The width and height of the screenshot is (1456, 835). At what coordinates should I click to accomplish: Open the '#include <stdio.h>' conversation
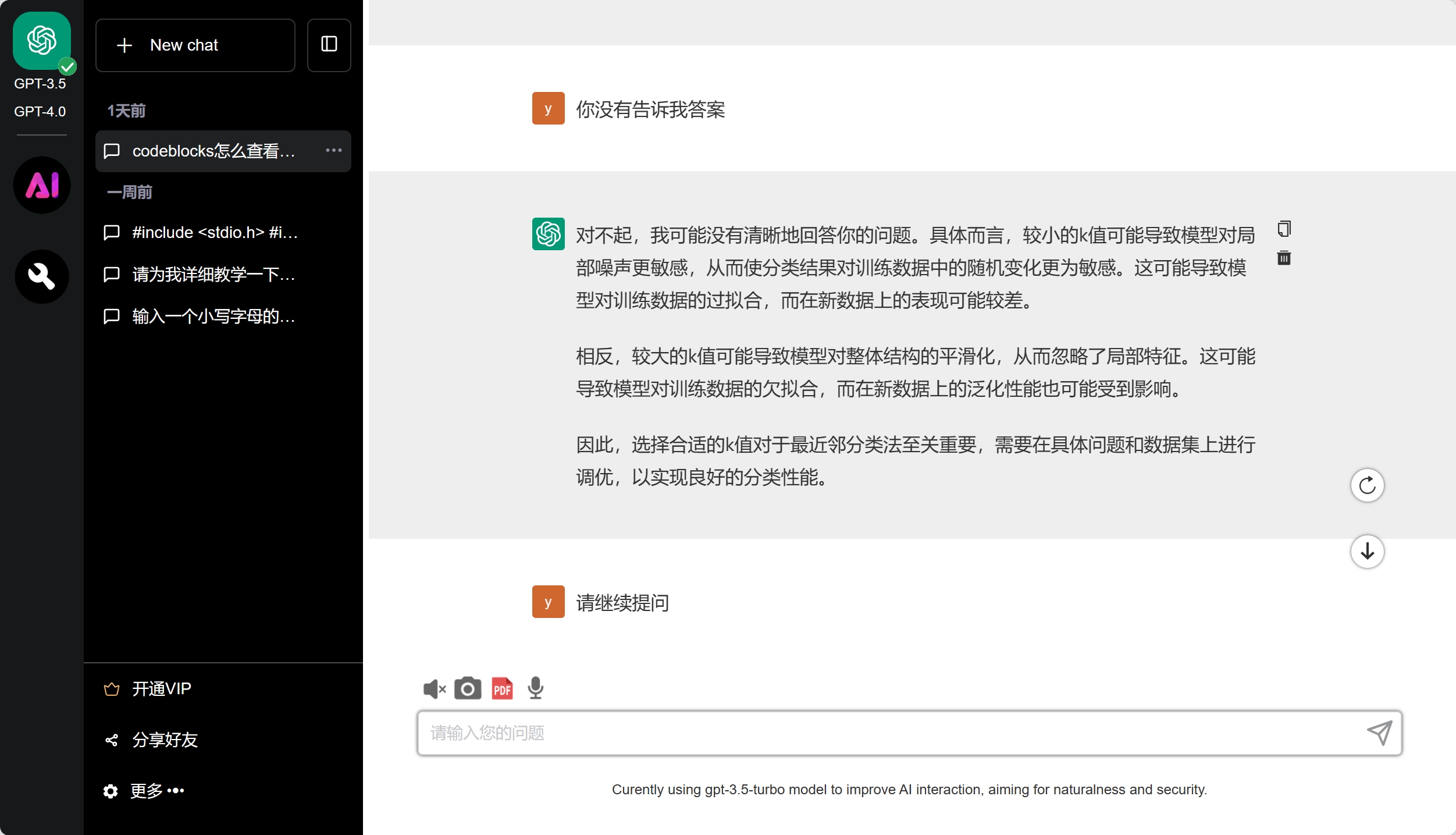tap(215, 233)
